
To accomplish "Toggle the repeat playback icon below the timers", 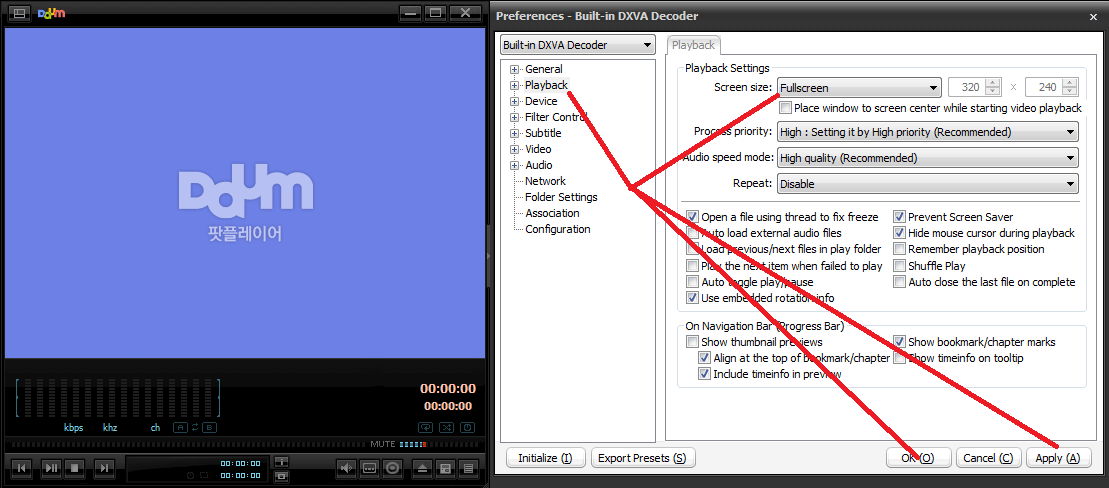I will pyautogui.click(x=426, y=427).
